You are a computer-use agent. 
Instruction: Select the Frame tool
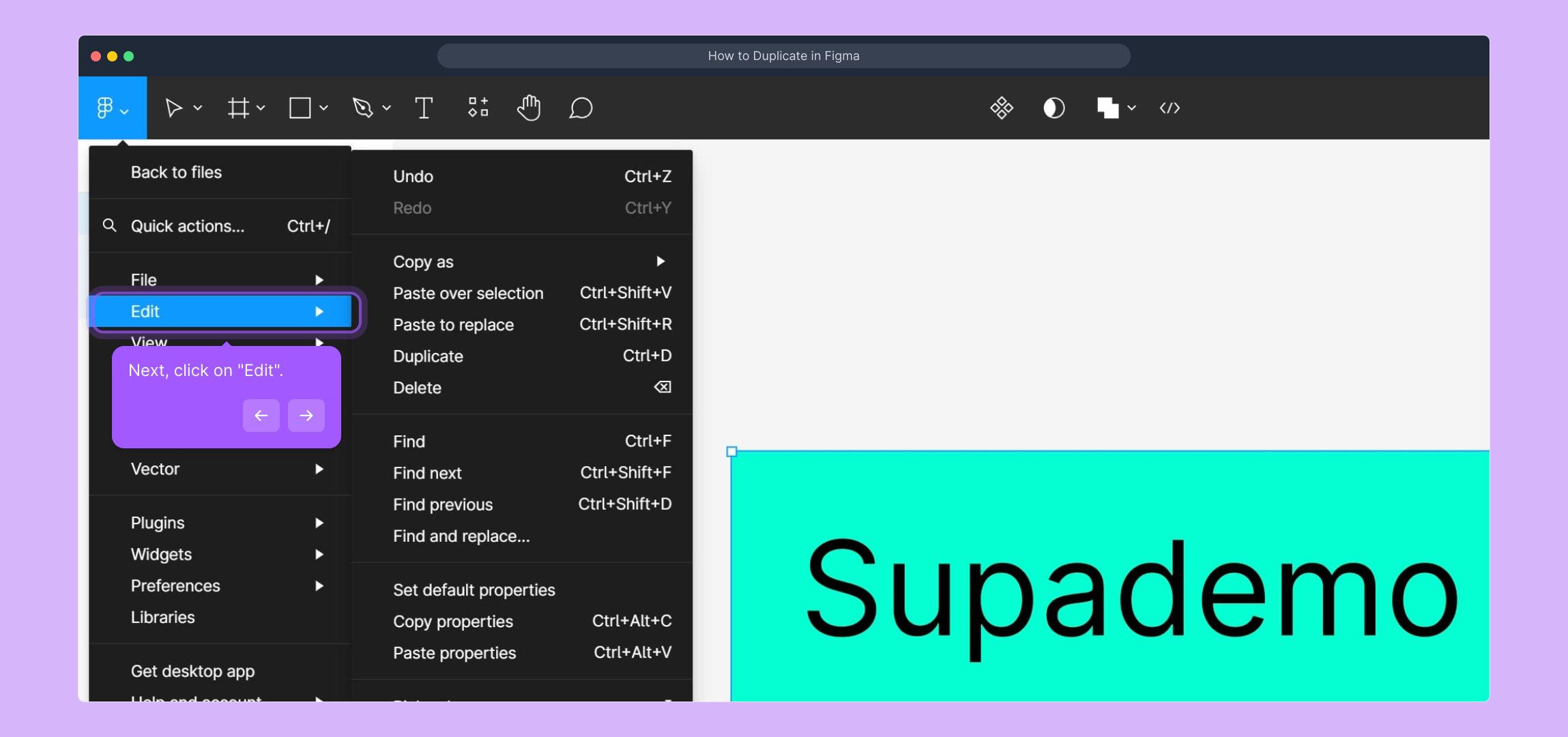coord(238,108)
